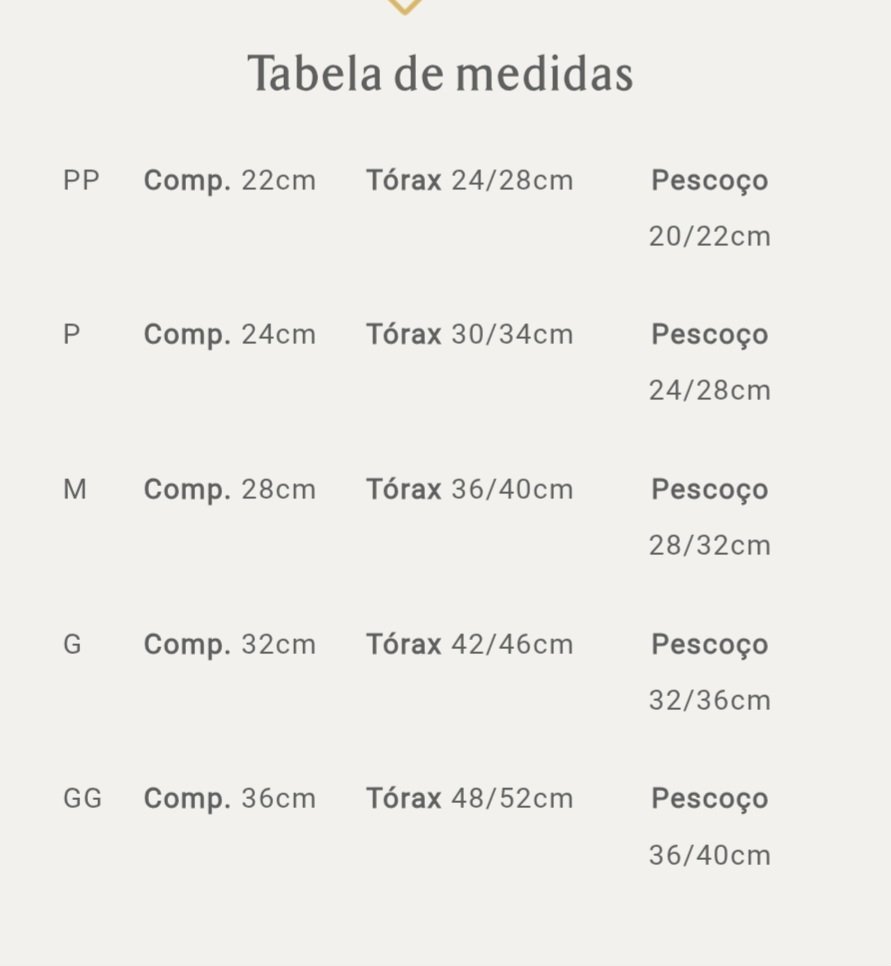Click the neck value 20/22cm
This screenshot has height=966, width=891.
(709, 237)
